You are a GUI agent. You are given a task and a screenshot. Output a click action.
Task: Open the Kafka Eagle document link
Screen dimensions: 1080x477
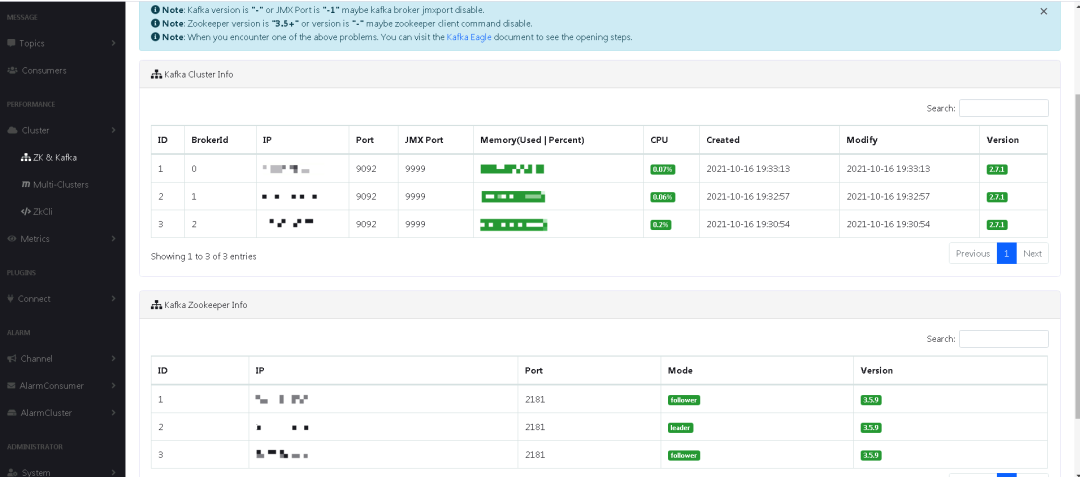tap(468, 37)
